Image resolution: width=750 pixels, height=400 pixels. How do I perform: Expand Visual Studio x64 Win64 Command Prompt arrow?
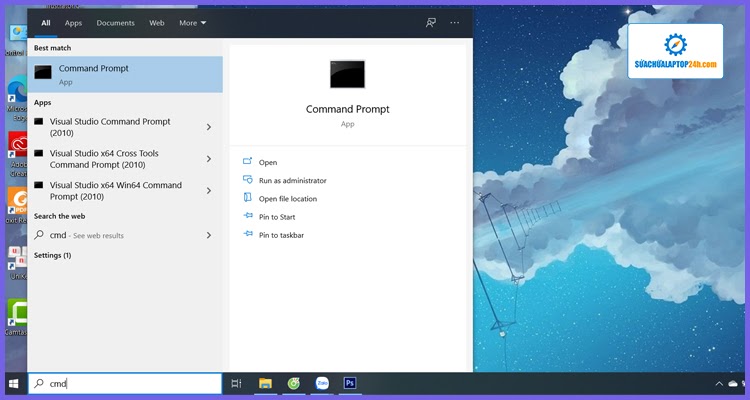(x=208, y=191)
